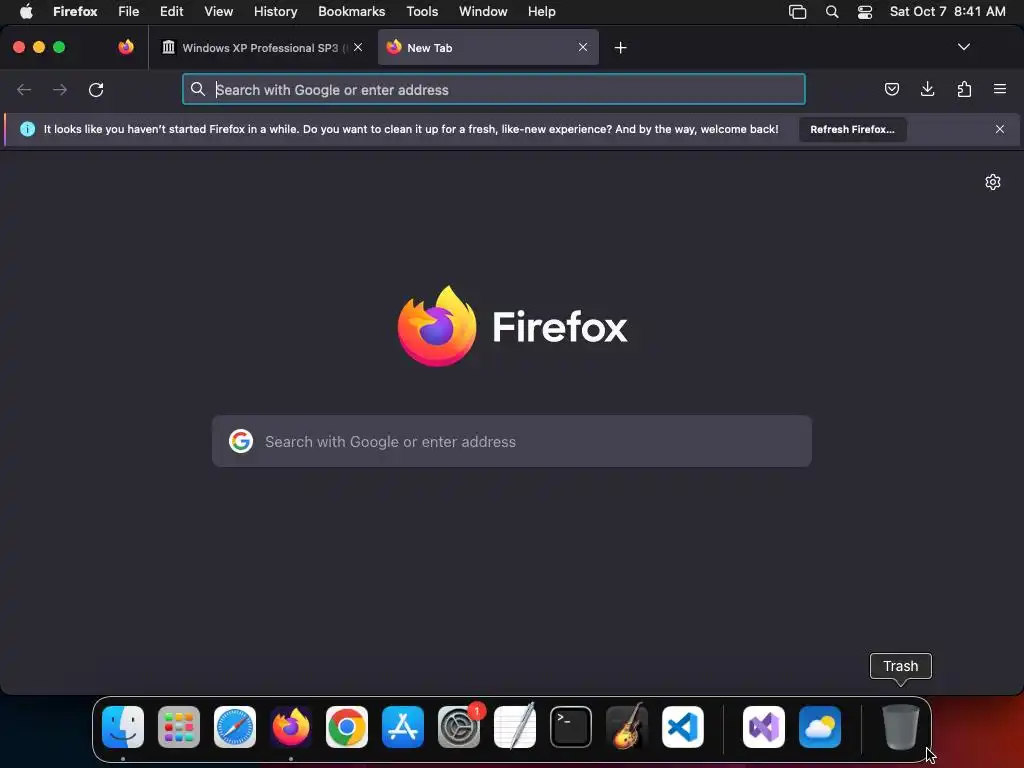Expand the list all tabs chevron
This screenshot has height=768, width=1024.
pos(963,47)
